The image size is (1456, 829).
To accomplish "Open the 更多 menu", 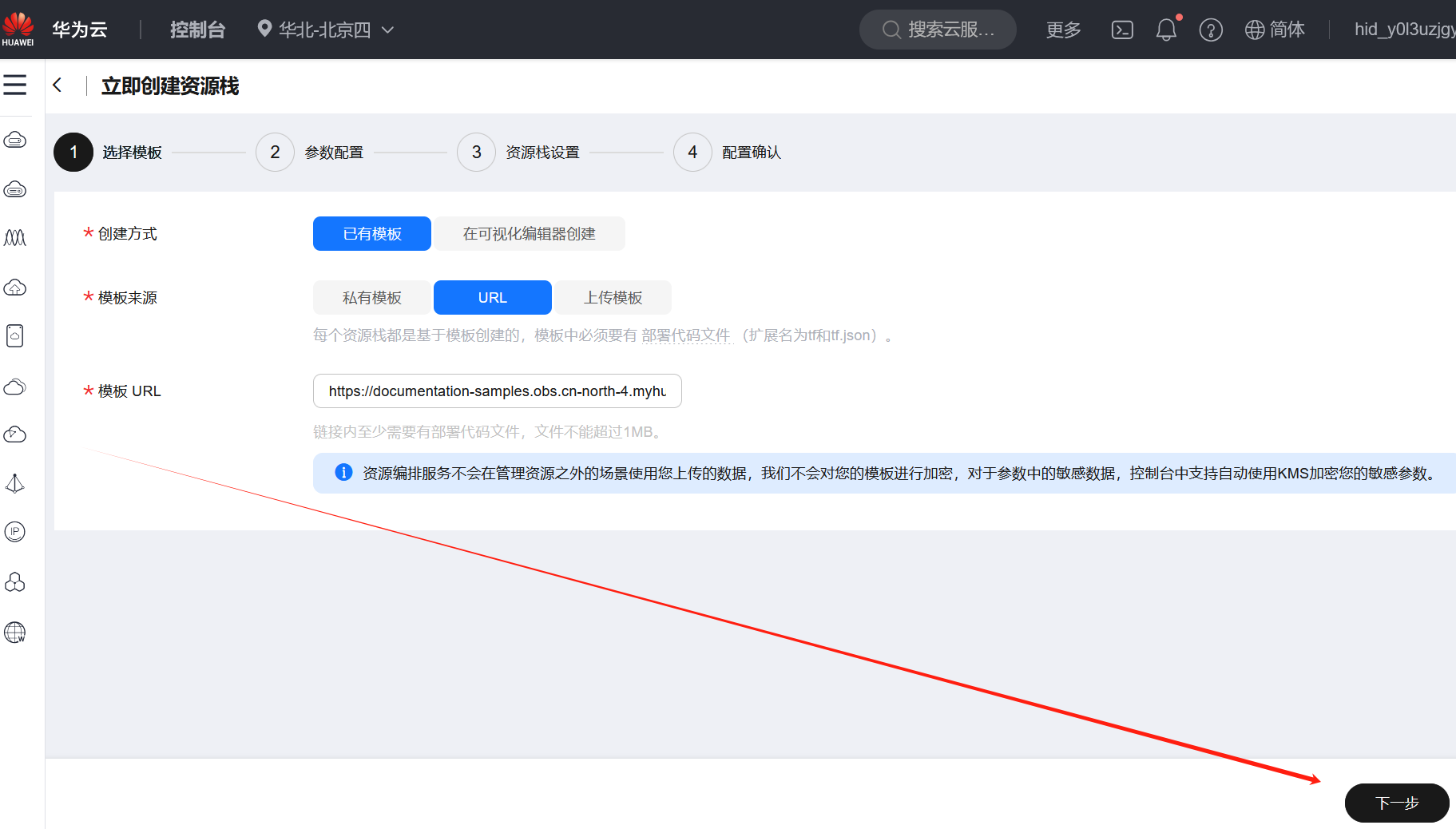I will pos(1063,30).
